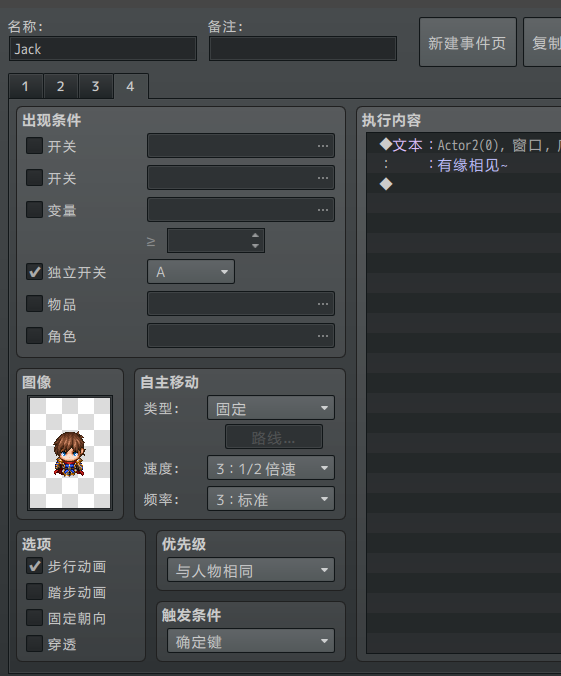Uncheck the 独立开关 condition
Image resolution: width=561 pixels, height=676 pixels.
(x=34, y=272)
